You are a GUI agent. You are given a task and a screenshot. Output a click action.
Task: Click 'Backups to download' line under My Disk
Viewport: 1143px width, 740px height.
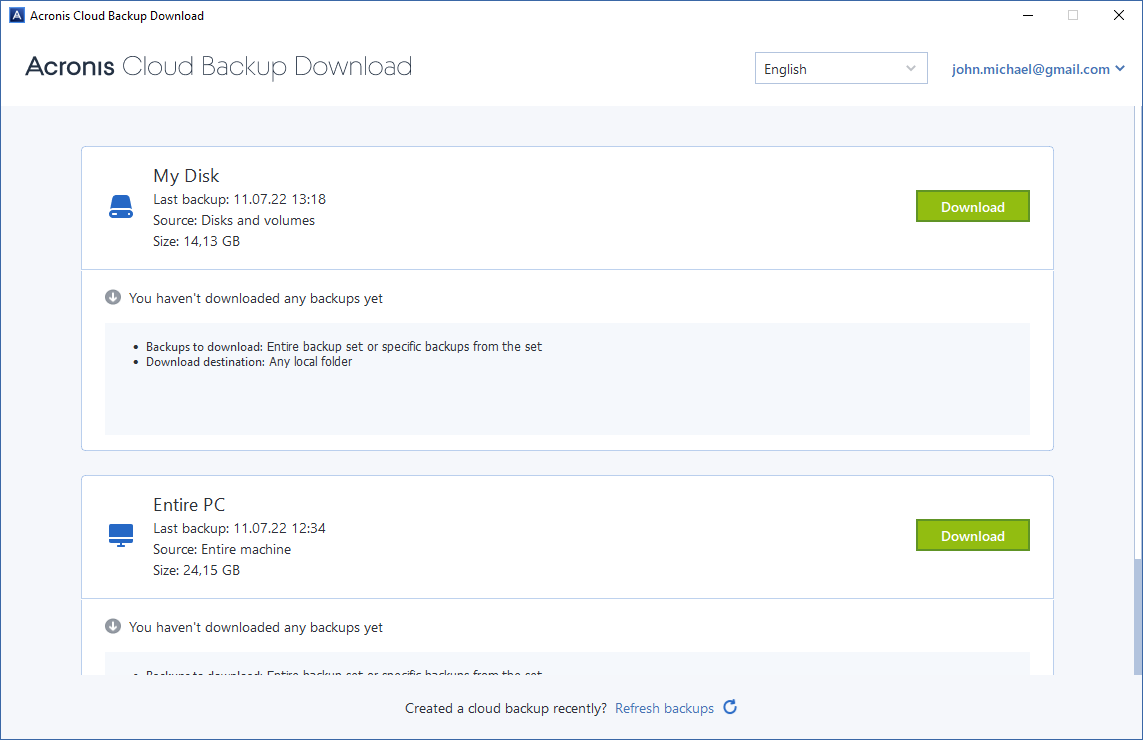(343, 346)
